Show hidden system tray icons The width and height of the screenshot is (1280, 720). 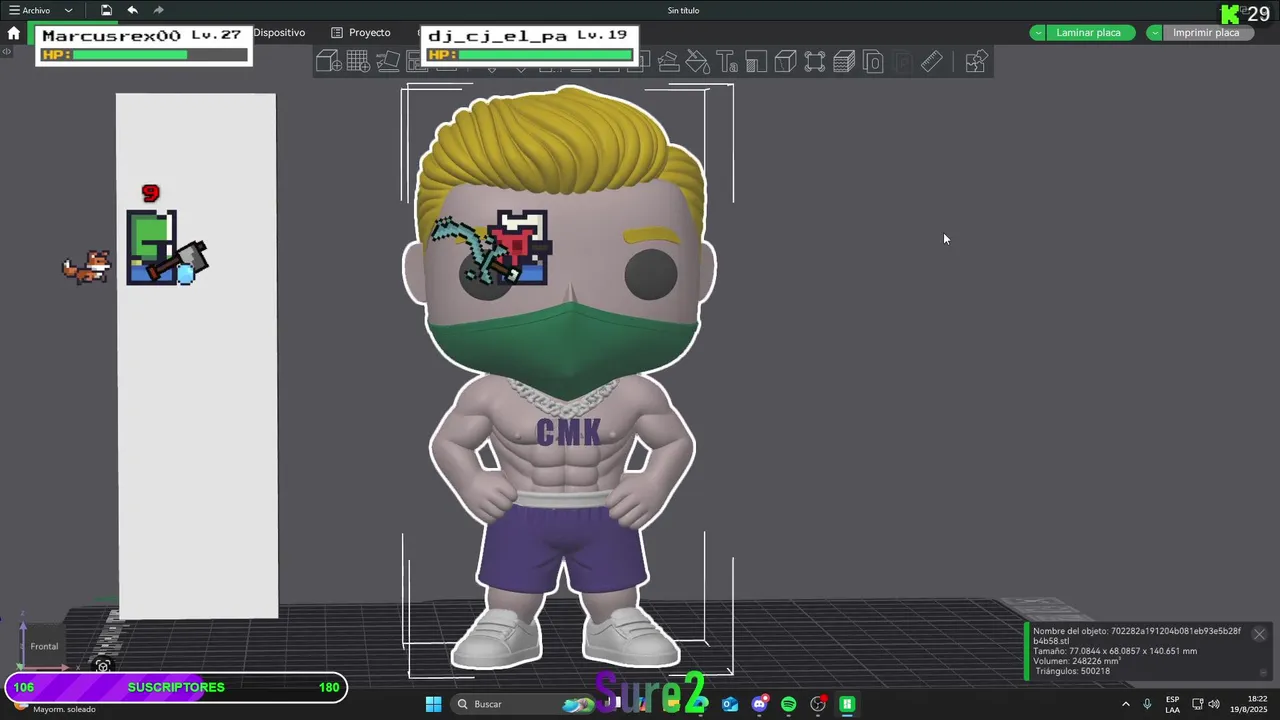[1126, 704]
